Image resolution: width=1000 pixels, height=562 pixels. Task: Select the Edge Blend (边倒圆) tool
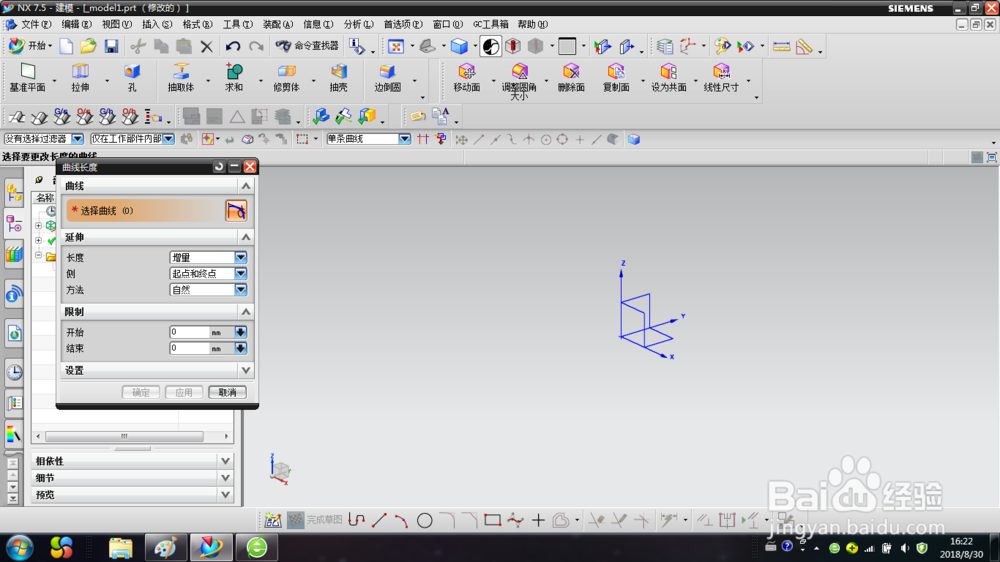point(387,78)
